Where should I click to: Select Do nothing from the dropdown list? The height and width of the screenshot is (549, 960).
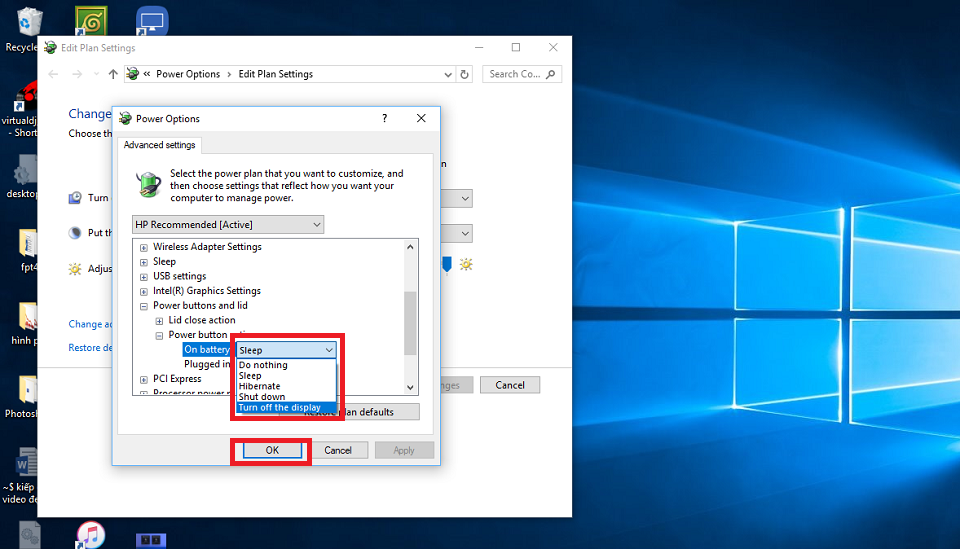pos(286,365)
